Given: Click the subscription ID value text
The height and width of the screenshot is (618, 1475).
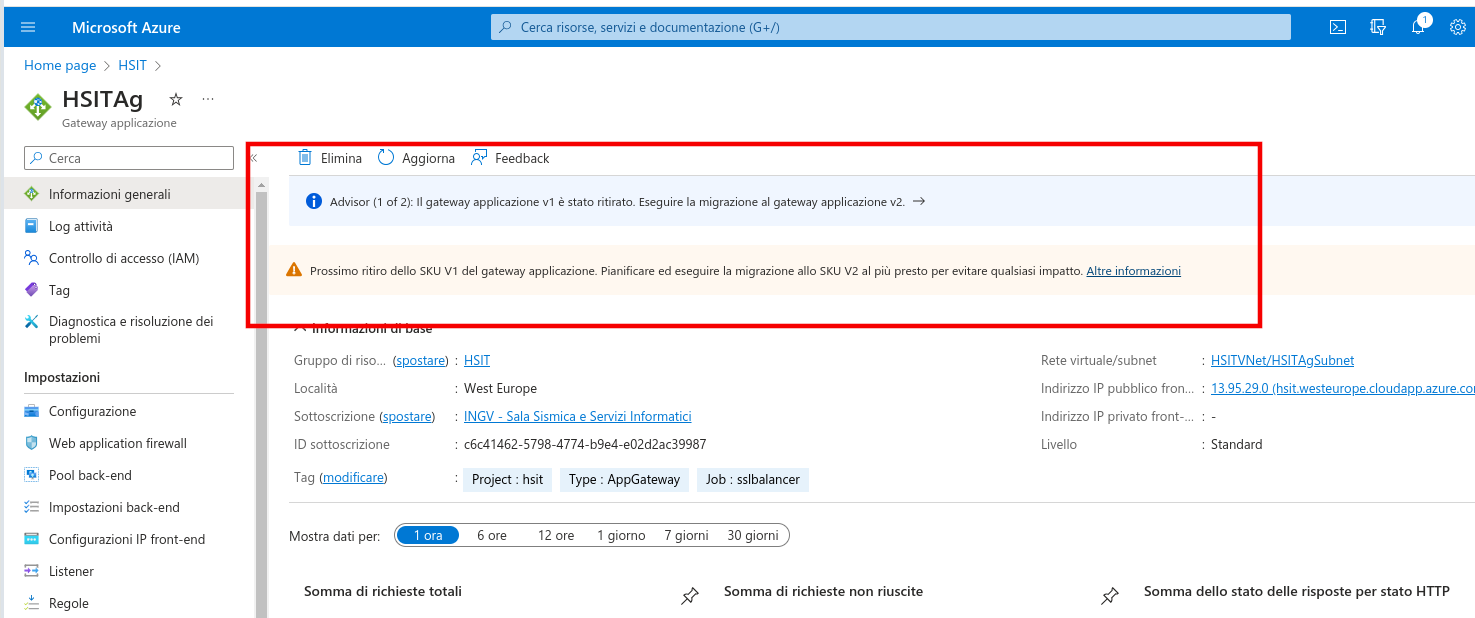Looking at the screenshot, I should [x=585, y=444].
